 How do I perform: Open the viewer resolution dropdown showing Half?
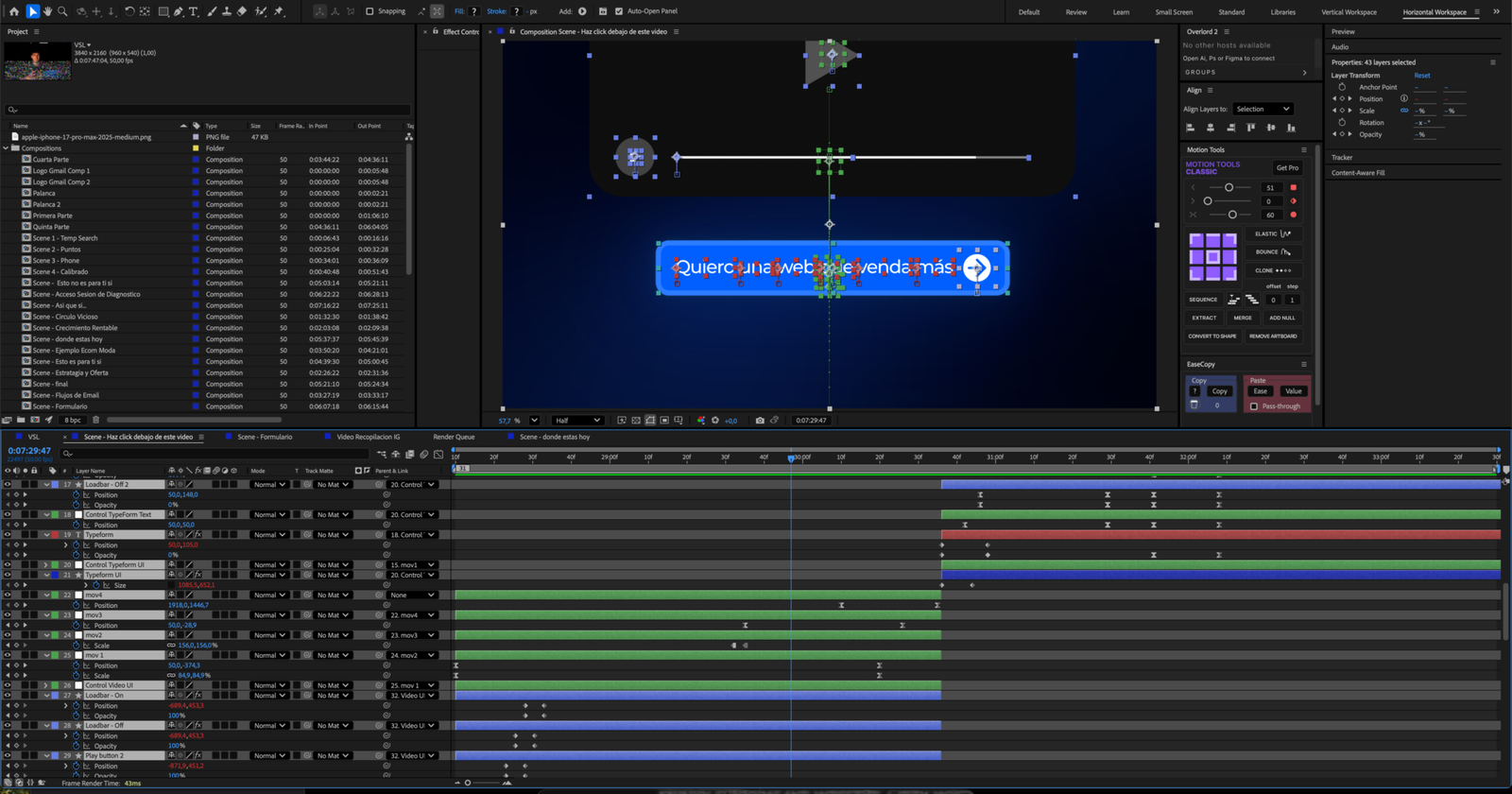pyautogui.click(x=577, y=421)
